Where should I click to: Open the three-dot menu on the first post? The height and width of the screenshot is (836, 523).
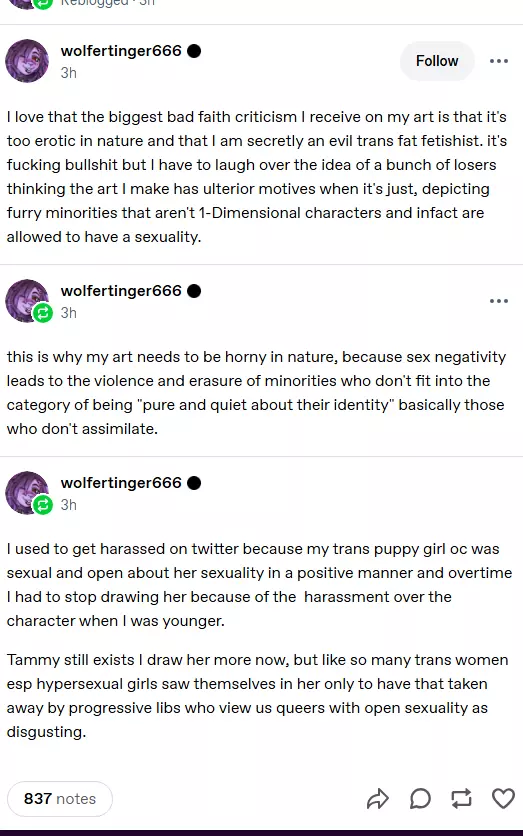498,61
